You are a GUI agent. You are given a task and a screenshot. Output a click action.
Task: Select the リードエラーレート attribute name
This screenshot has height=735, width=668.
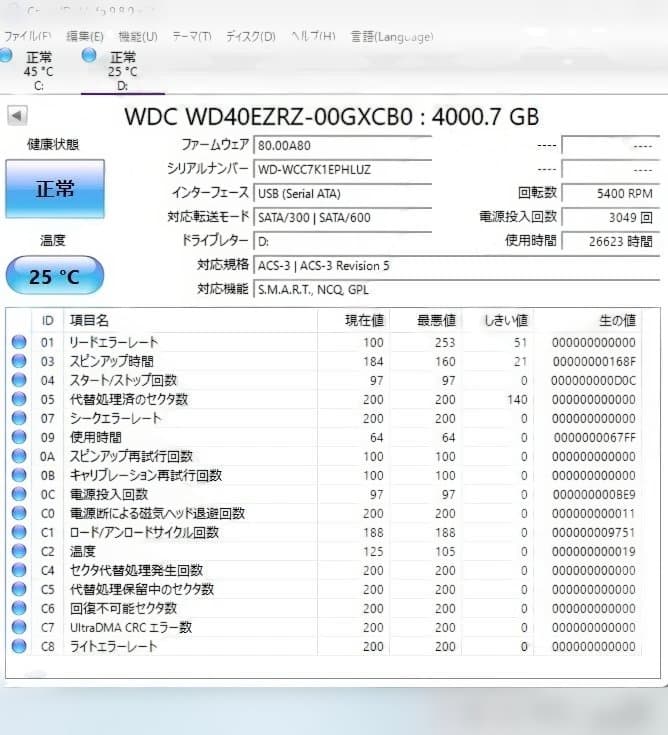pyautogui.click(x=114, y=342)
